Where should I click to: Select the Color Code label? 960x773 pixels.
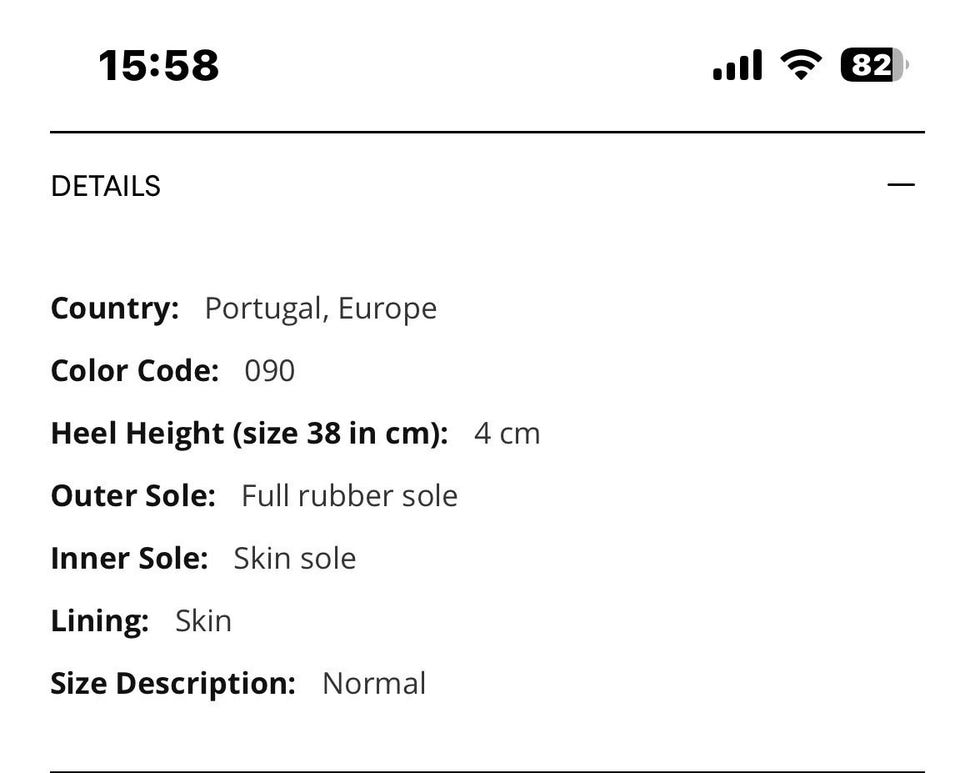[134, 371]
